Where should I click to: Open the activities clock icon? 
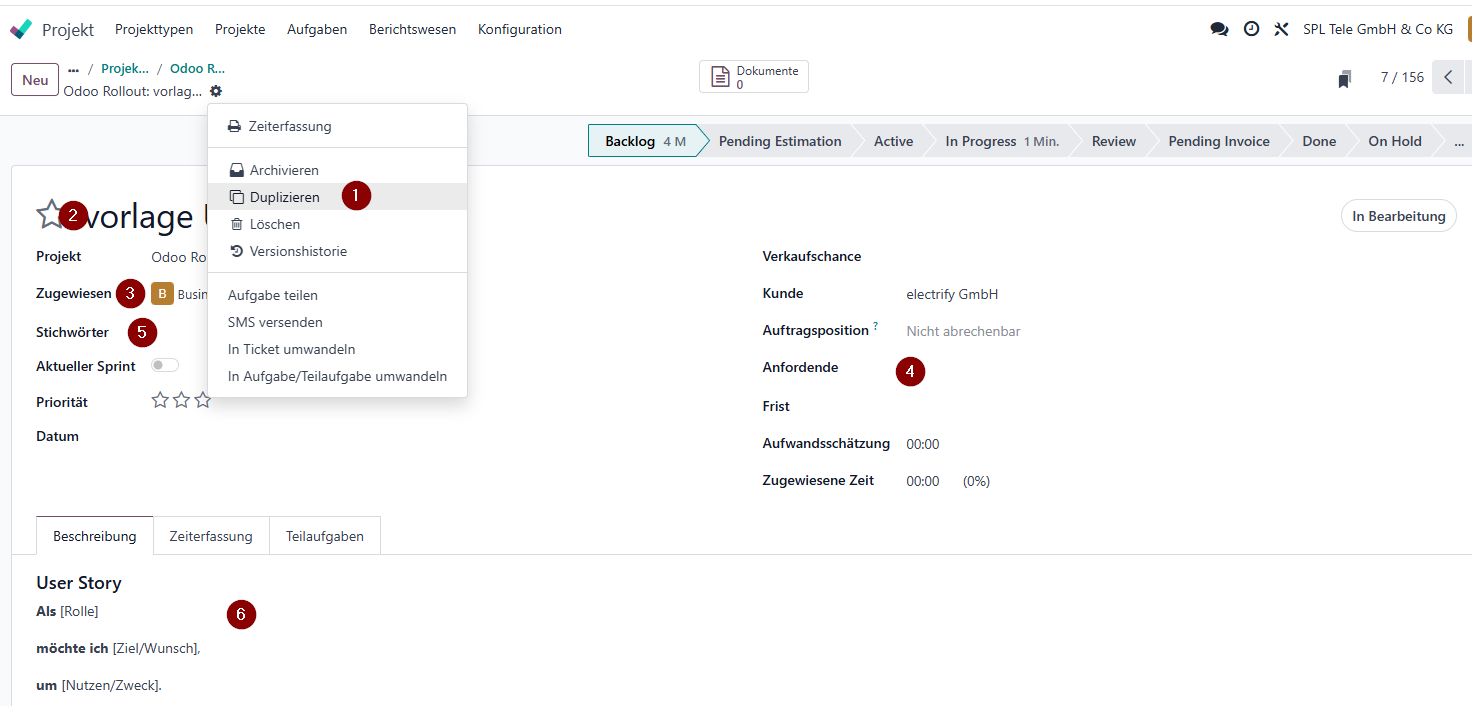tap(1251, 29)
